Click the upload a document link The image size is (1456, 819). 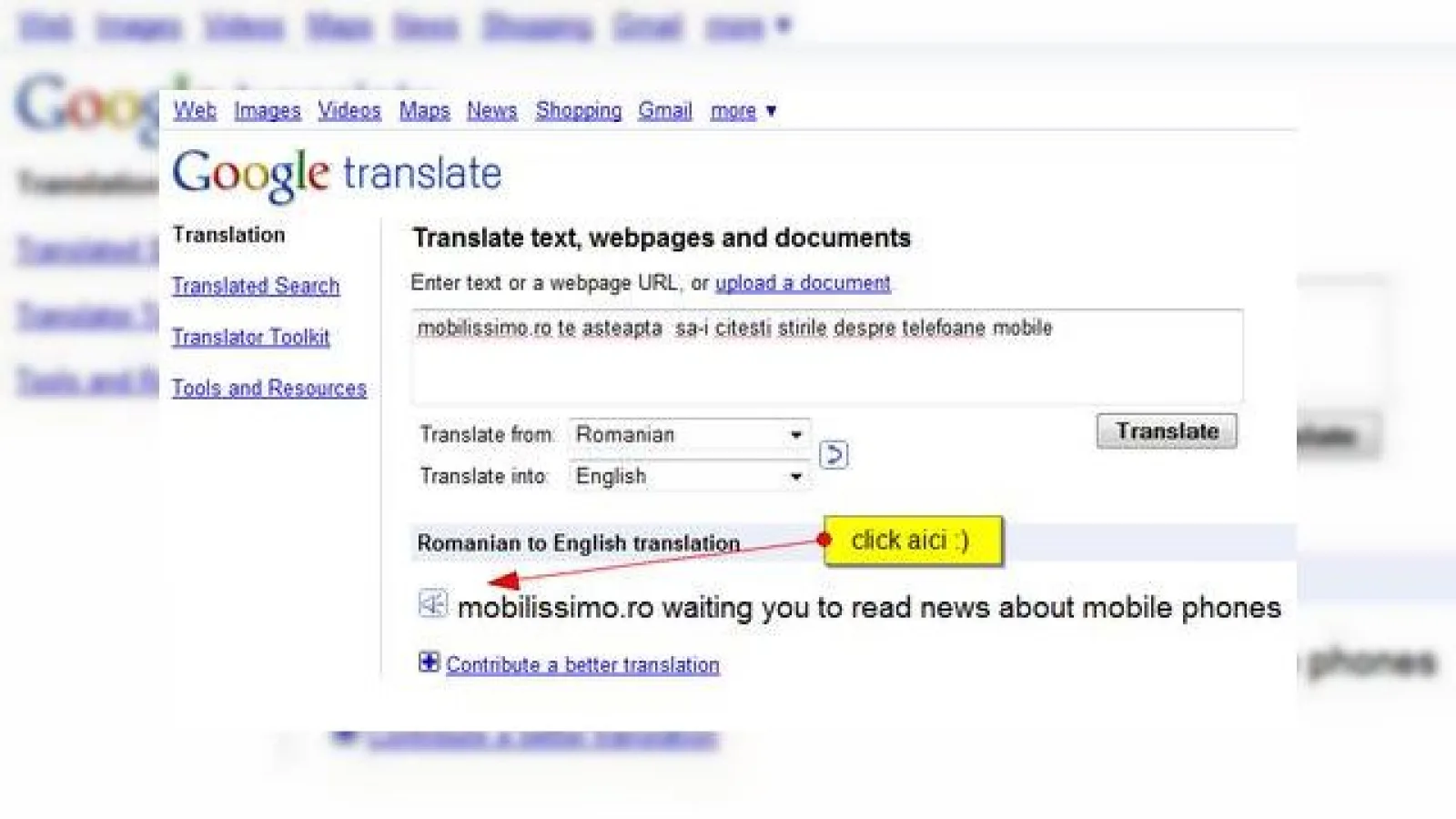[803, 283]
